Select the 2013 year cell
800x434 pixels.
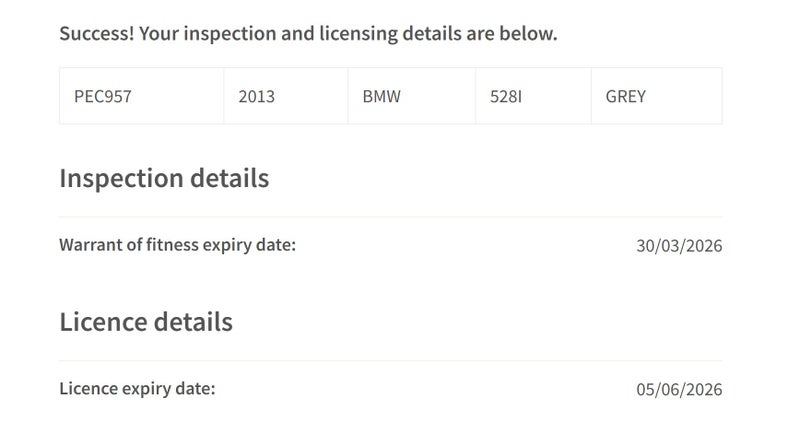[x=256, y=97]
